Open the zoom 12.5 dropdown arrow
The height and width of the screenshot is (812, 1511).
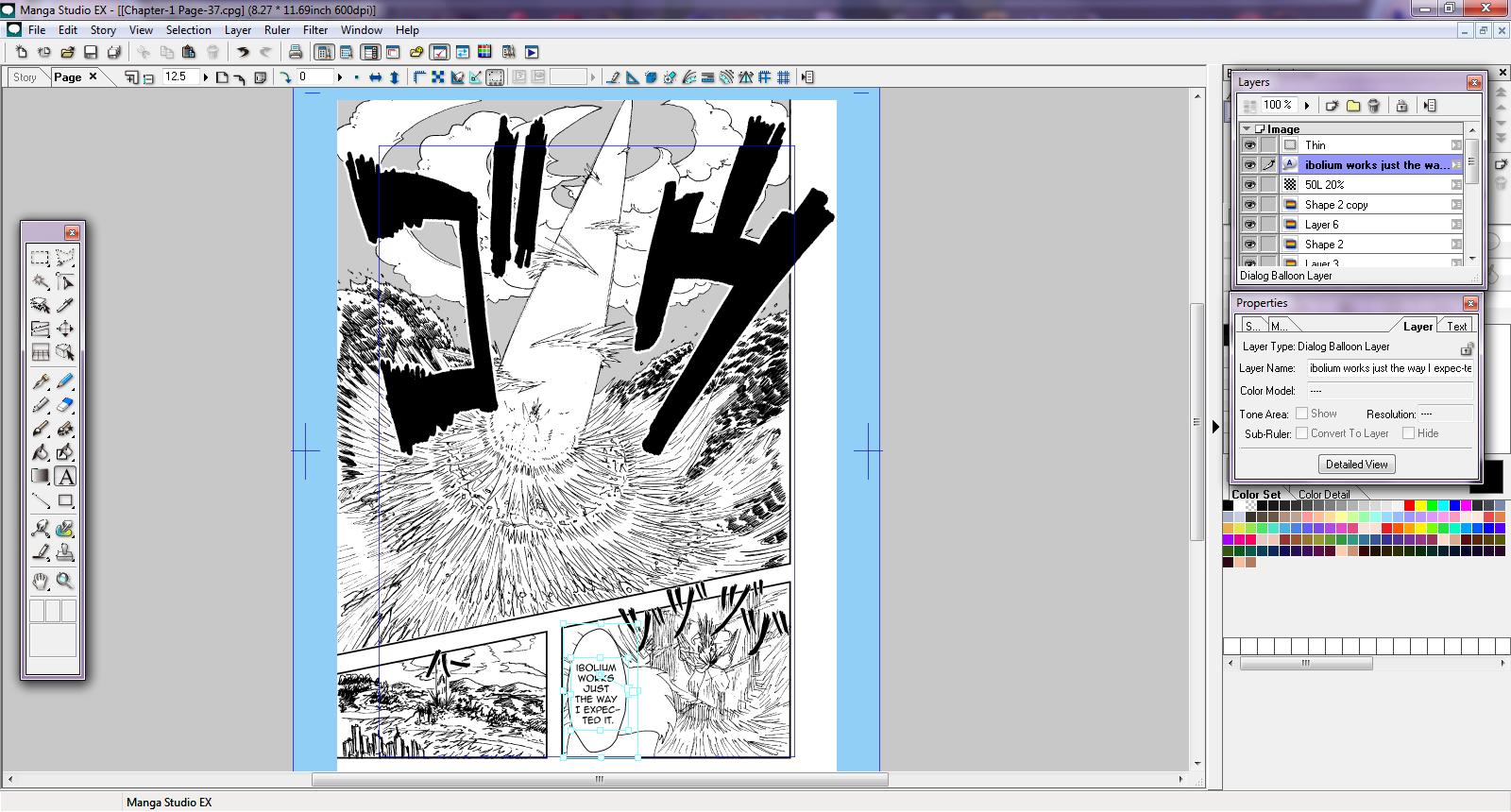tap(205, 77)
